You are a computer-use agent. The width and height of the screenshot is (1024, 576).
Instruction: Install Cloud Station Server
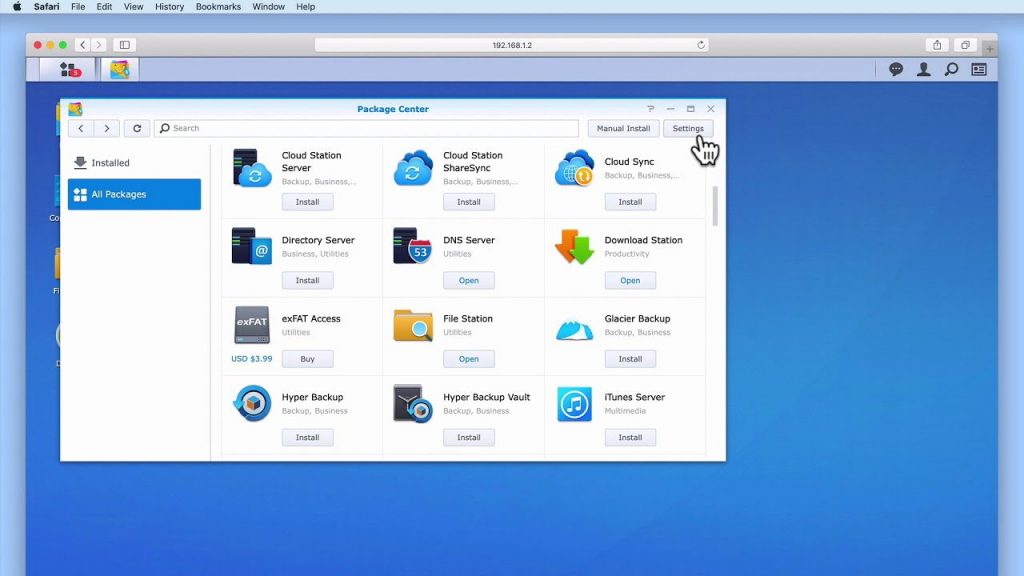point(308,202)
